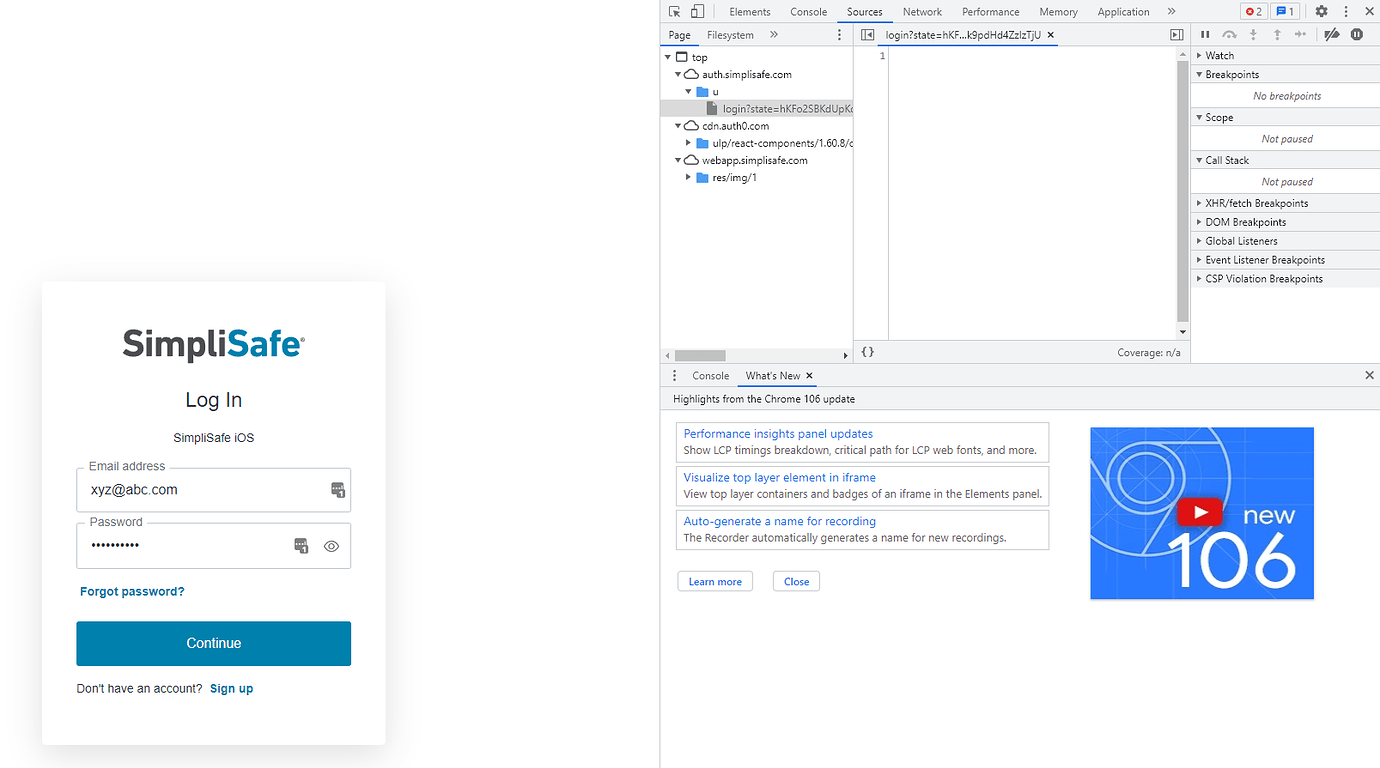Expand XHR/fetch Breakpoints section
Viewport: 1380px width, 768px height.
coord(1285,203)
